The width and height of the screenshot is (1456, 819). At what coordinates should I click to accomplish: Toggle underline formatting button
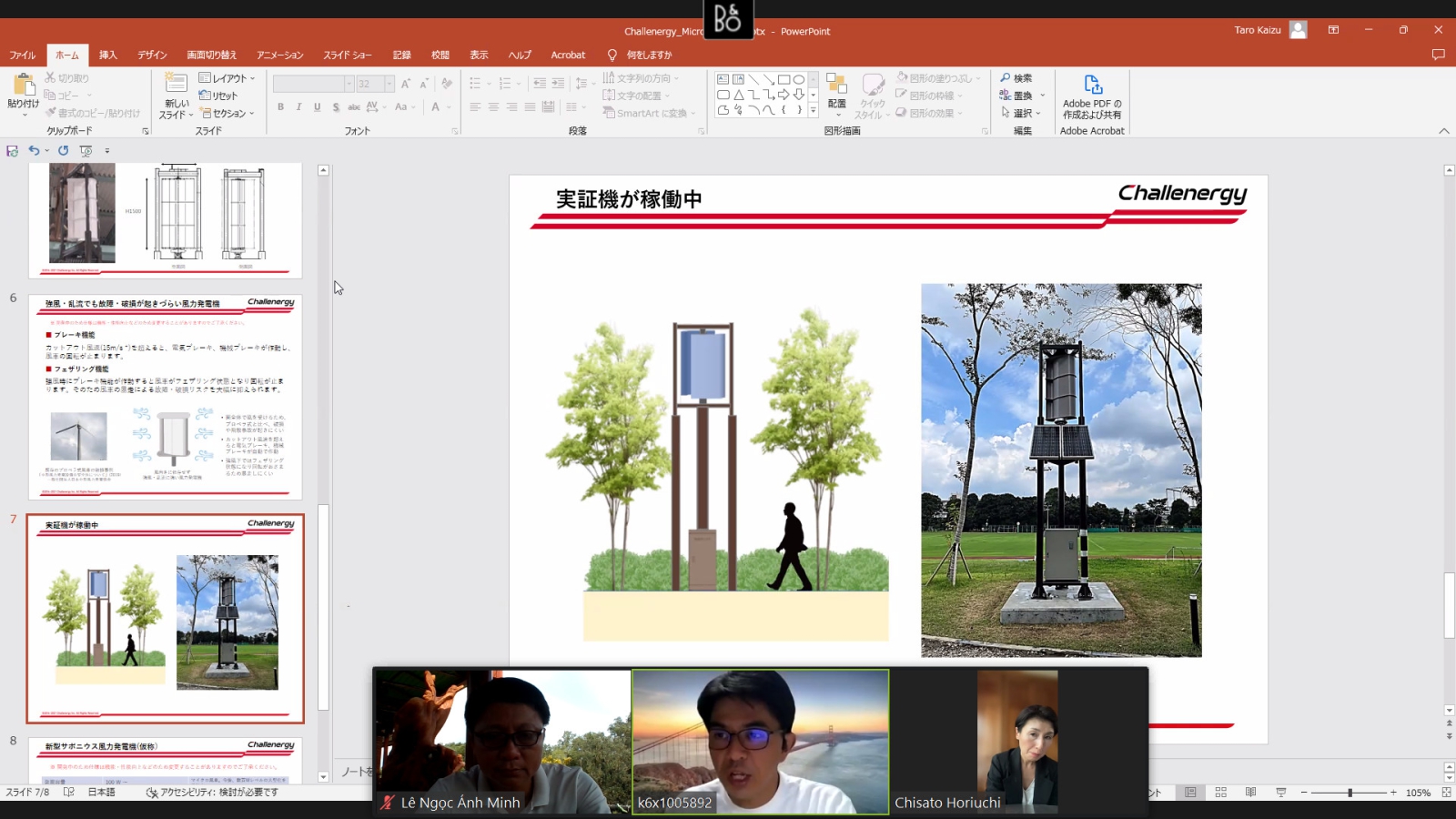tap(317, 107)
